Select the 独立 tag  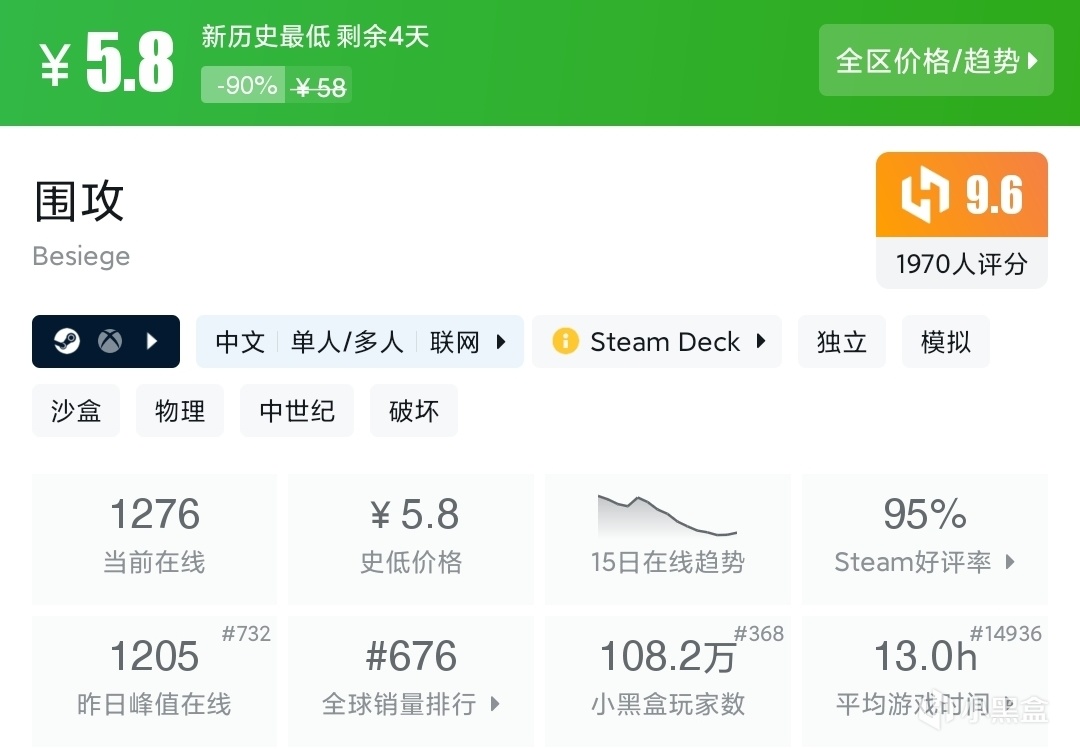pos(841,341)
